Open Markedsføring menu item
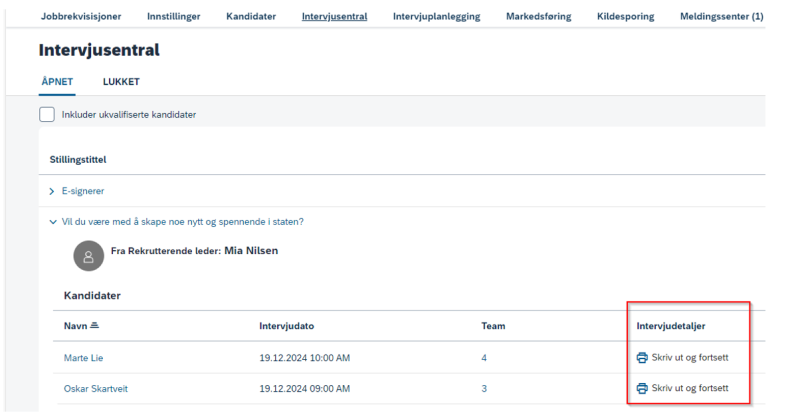Viewport: 800px width, 415px height. coord(538,16)
